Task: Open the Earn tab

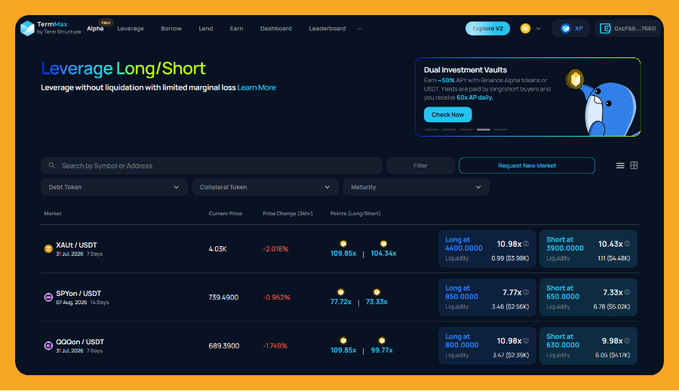Action: 236,29
